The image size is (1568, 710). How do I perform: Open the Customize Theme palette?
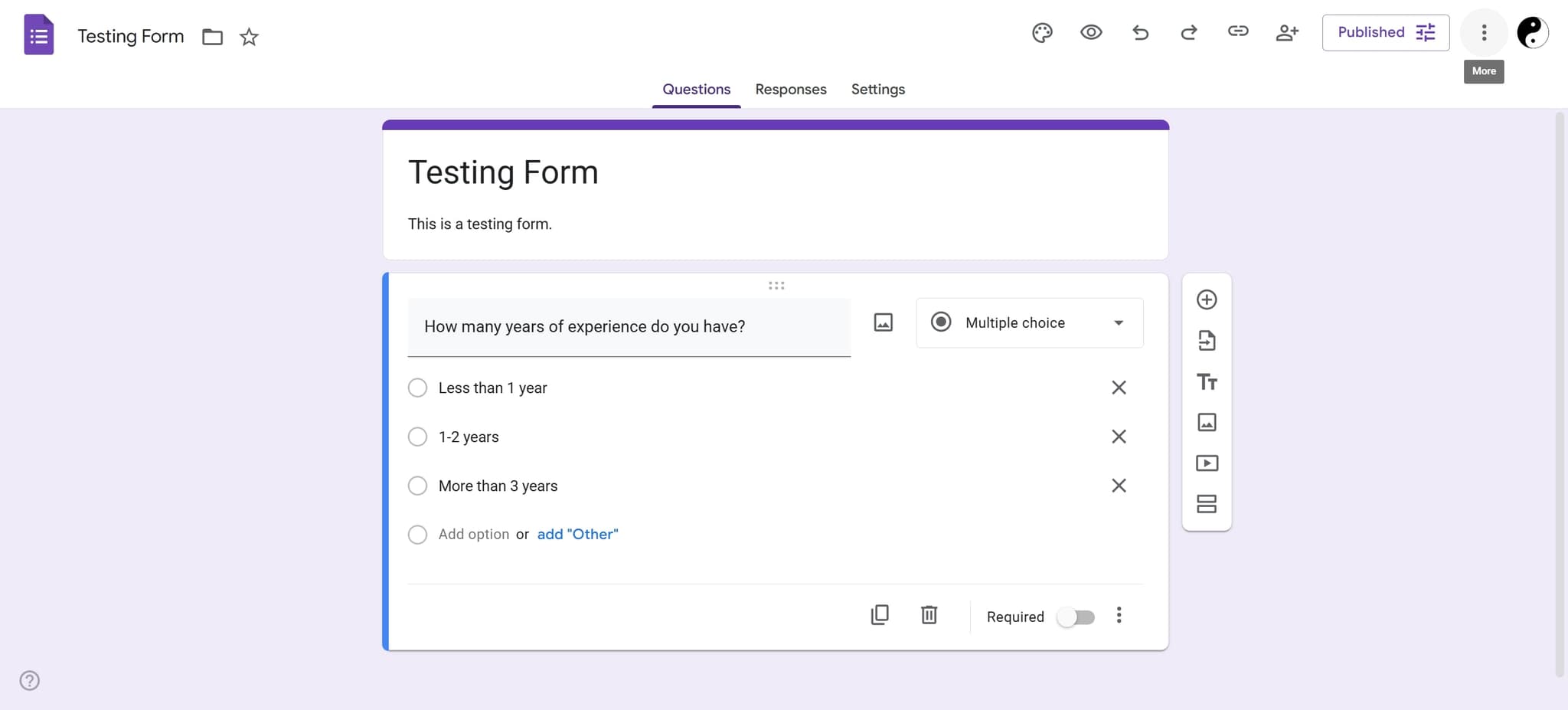(x=1042, y=32)
